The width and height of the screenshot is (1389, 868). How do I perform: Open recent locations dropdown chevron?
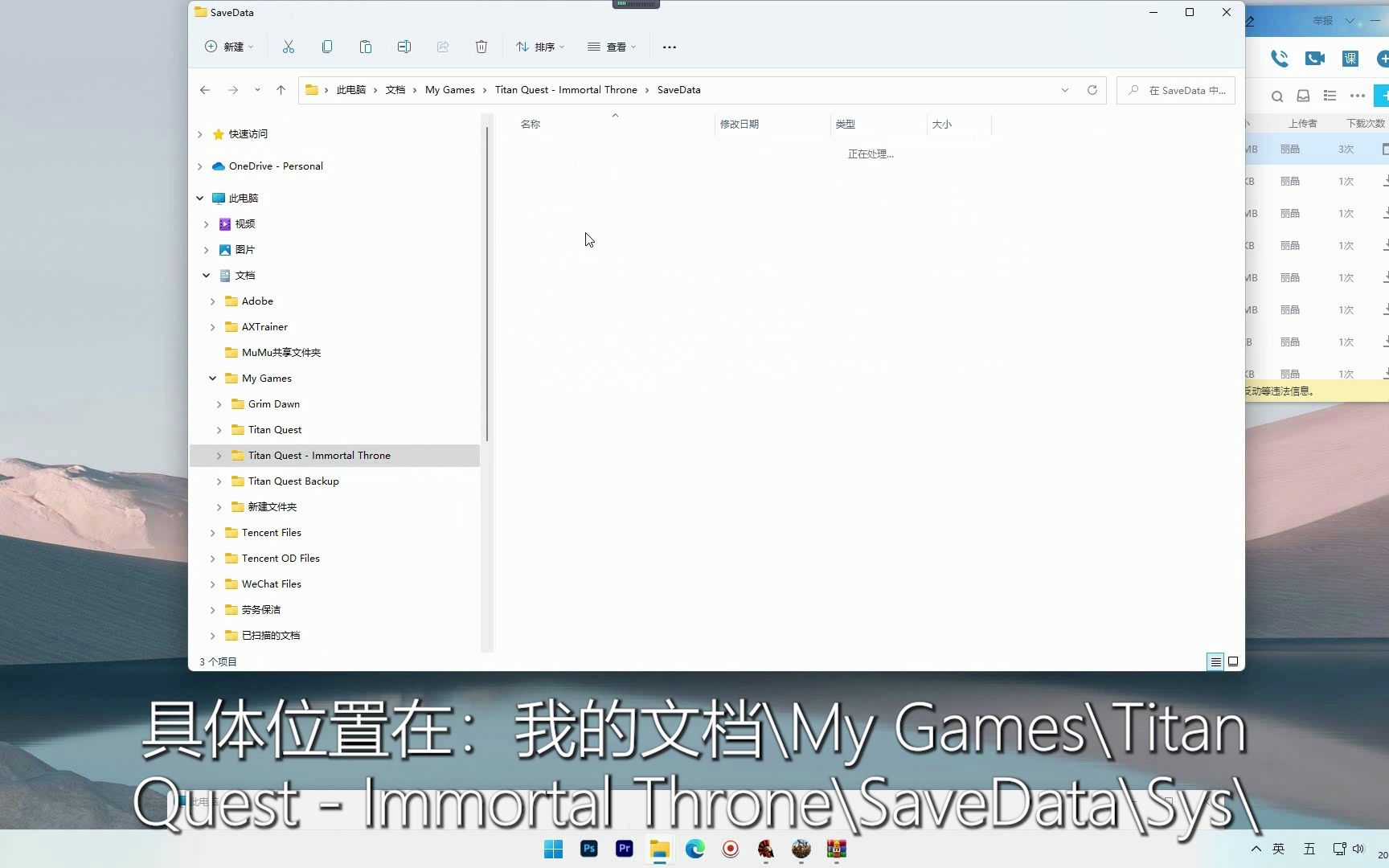257,90
